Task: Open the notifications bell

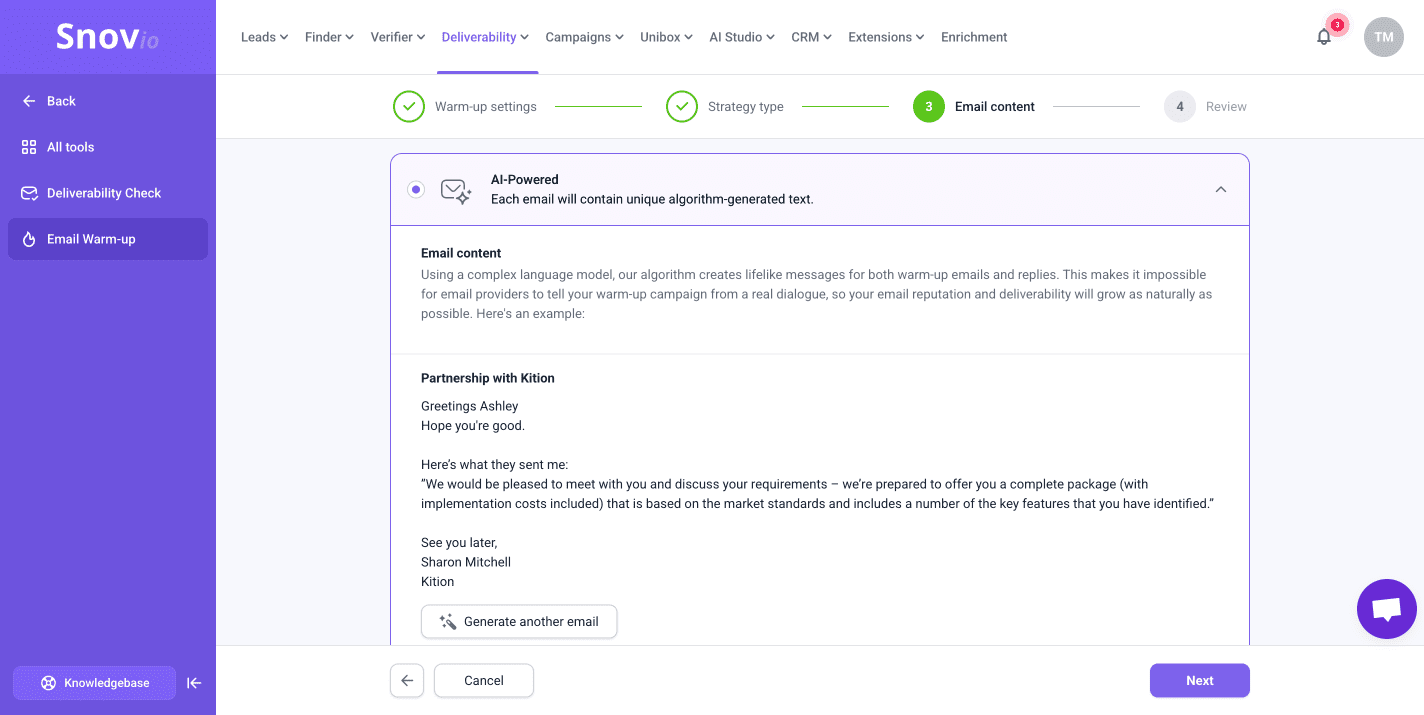Action: tap(1324, 37)
